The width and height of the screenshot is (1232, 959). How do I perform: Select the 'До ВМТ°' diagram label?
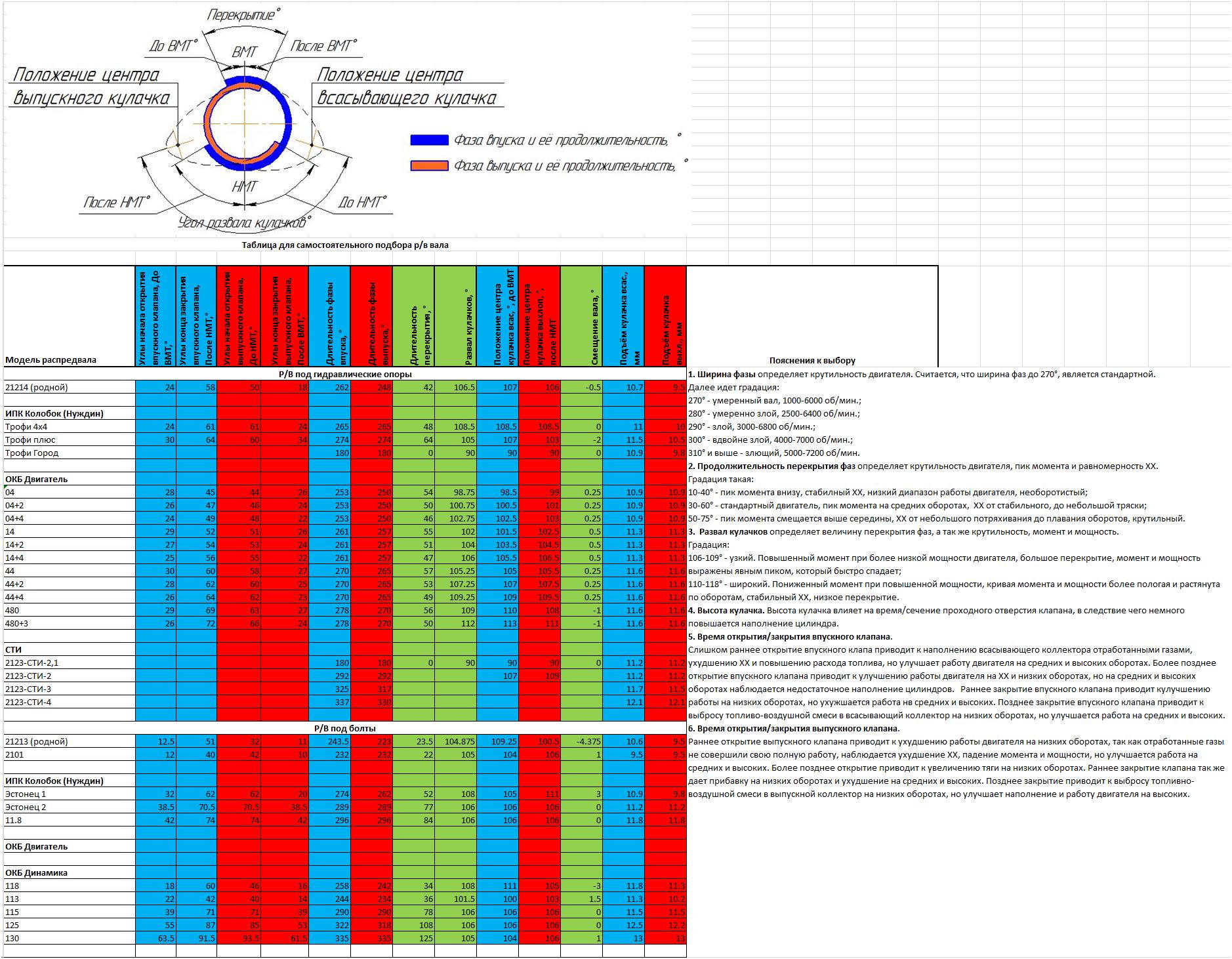point(173,46)
